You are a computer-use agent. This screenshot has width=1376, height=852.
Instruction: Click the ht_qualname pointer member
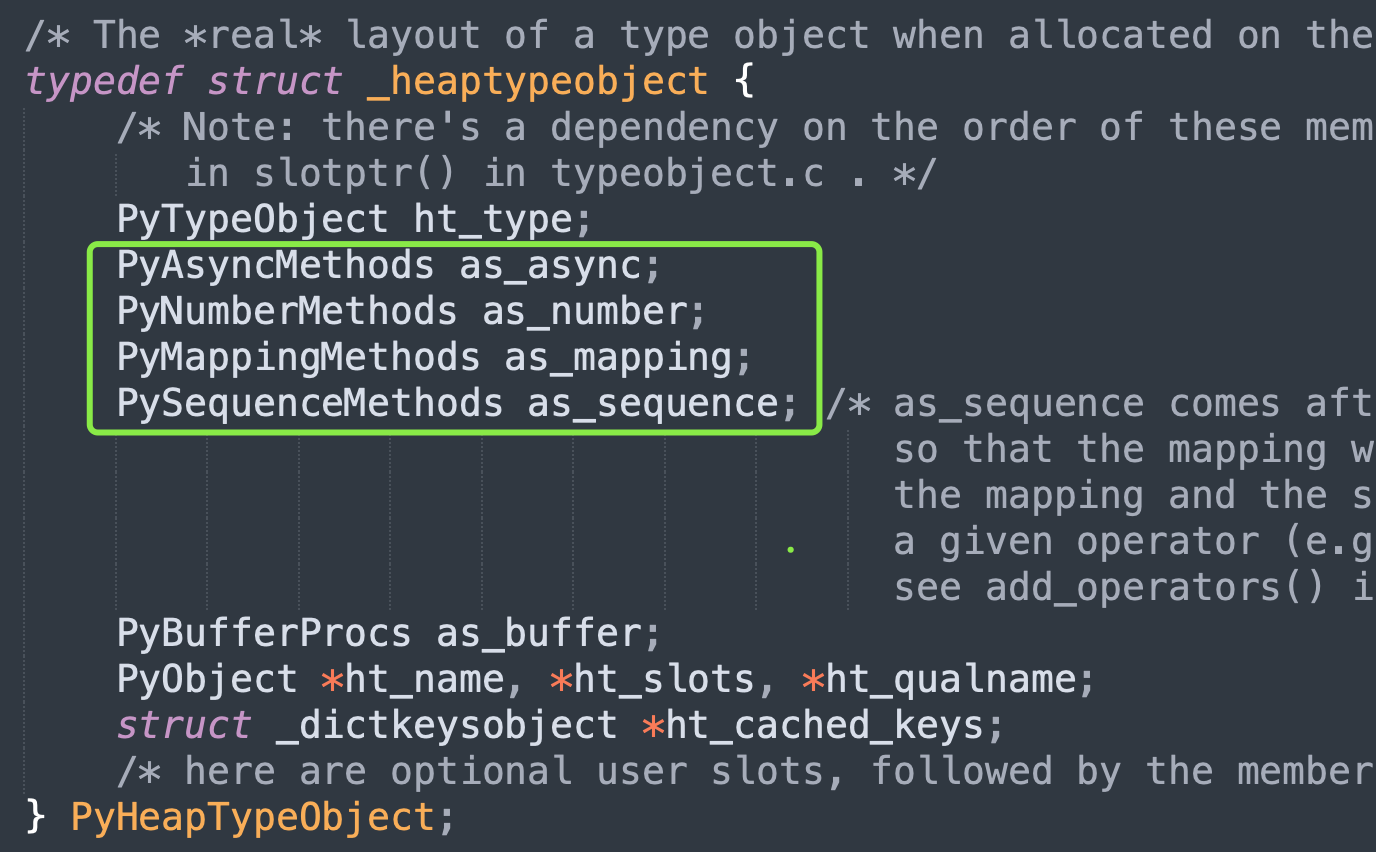pos(950,680)
